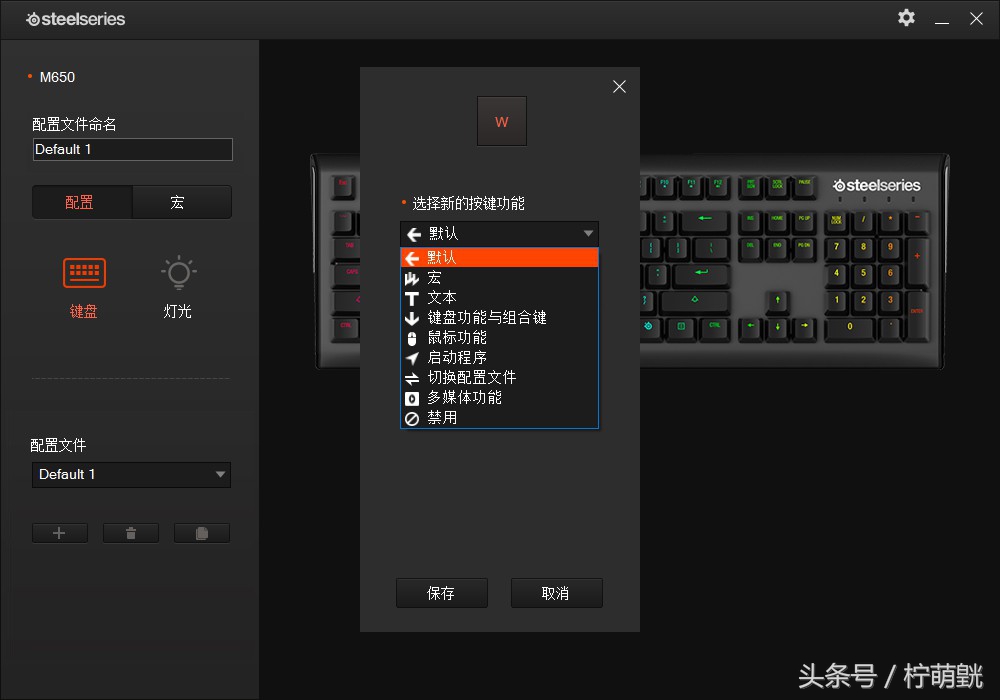Image resolution: width=1000 pixels, height=700 pixels.
Task: Select the numpad 5 key on keyboard
Action: [864, 273]
